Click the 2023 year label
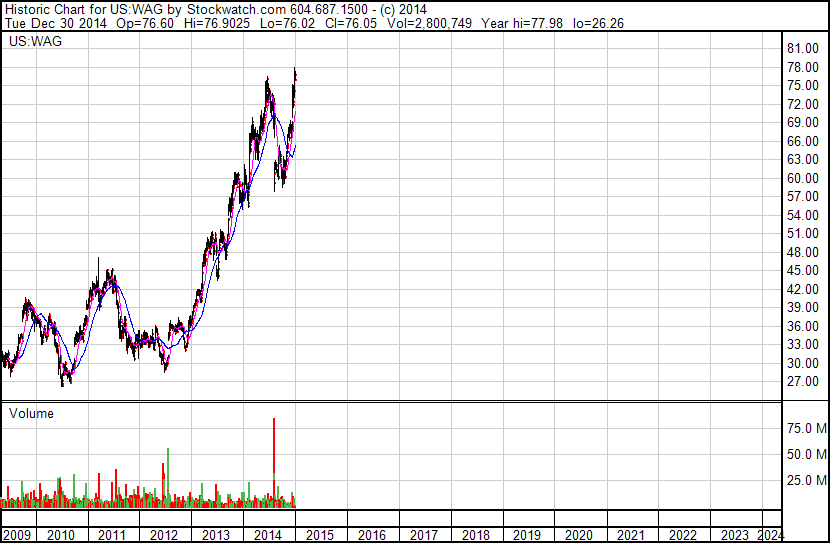The image size is (830, 543). coord(735,535)
